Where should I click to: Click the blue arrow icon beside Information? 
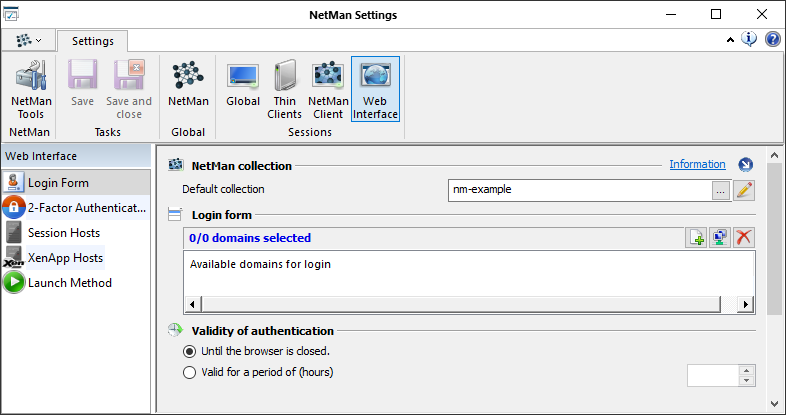point(745,164)
